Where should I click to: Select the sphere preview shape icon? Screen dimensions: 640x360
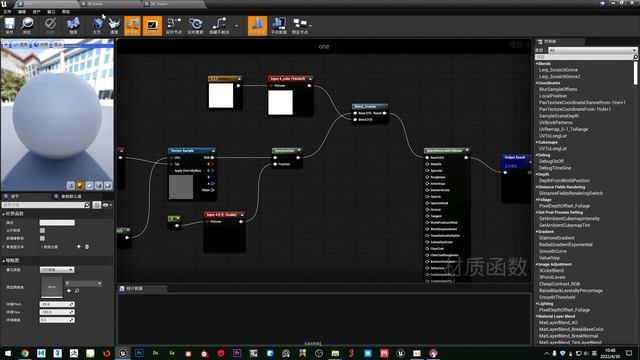pyautogui.click(x=80, y=186)
